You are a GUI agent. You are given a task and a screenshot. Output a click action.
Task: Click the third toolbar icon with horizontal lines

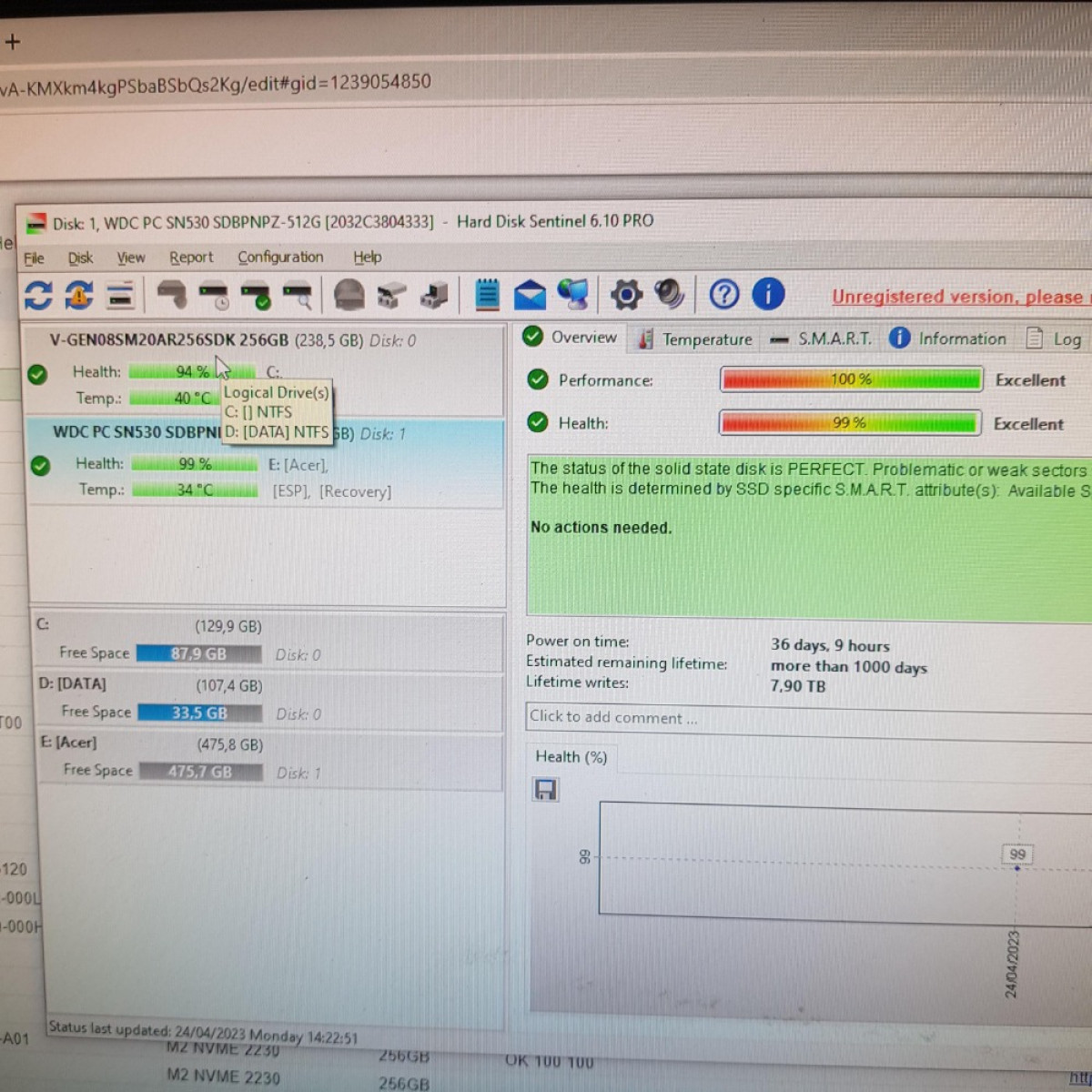(x=121, y=295)
